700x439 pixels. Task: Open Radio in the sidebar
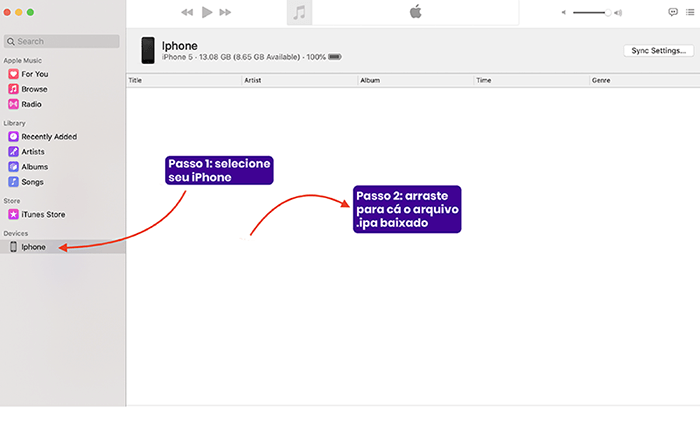point(31,104)
